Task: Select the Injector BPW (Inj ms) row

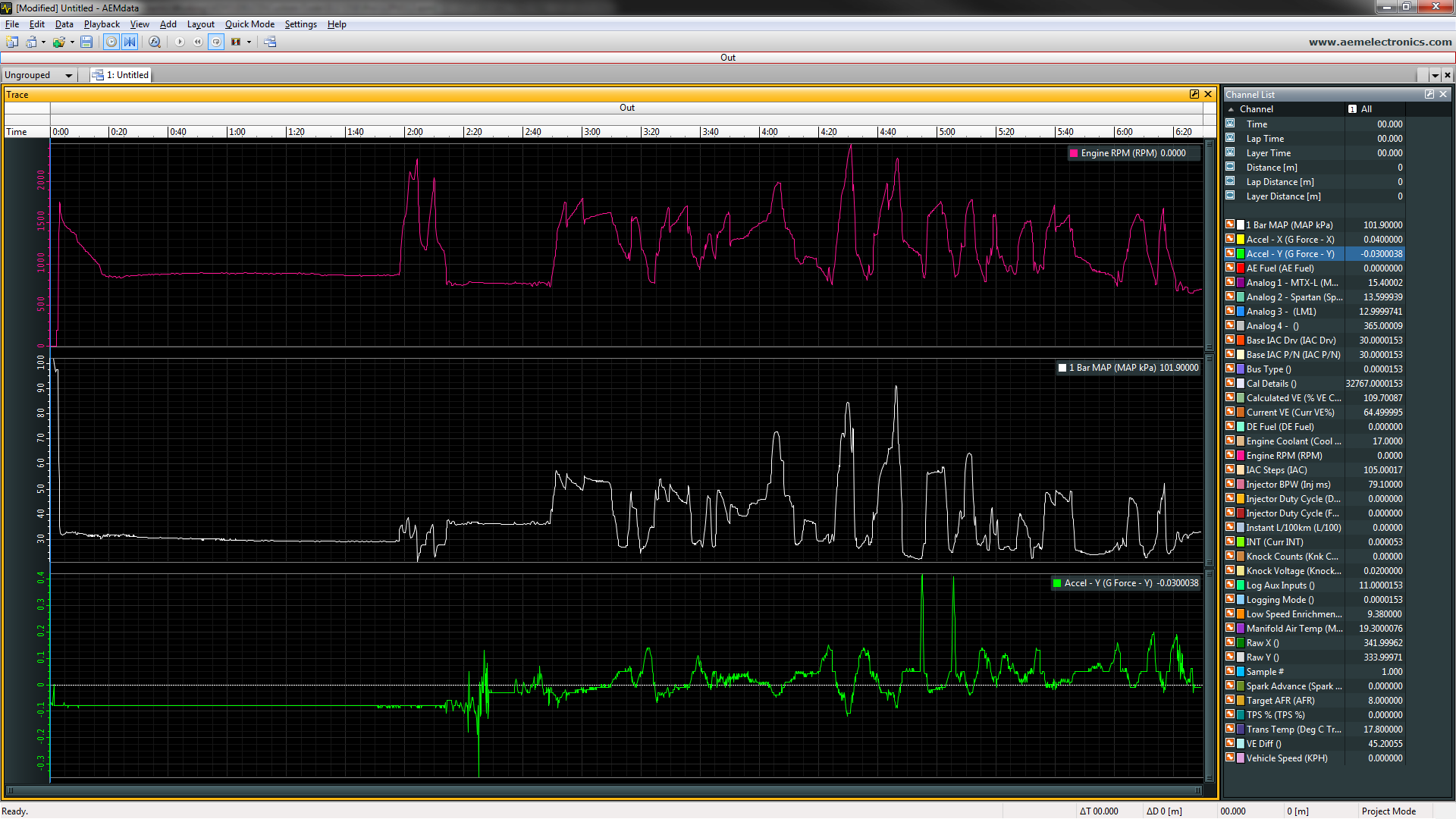Action: coord(1314,484)
